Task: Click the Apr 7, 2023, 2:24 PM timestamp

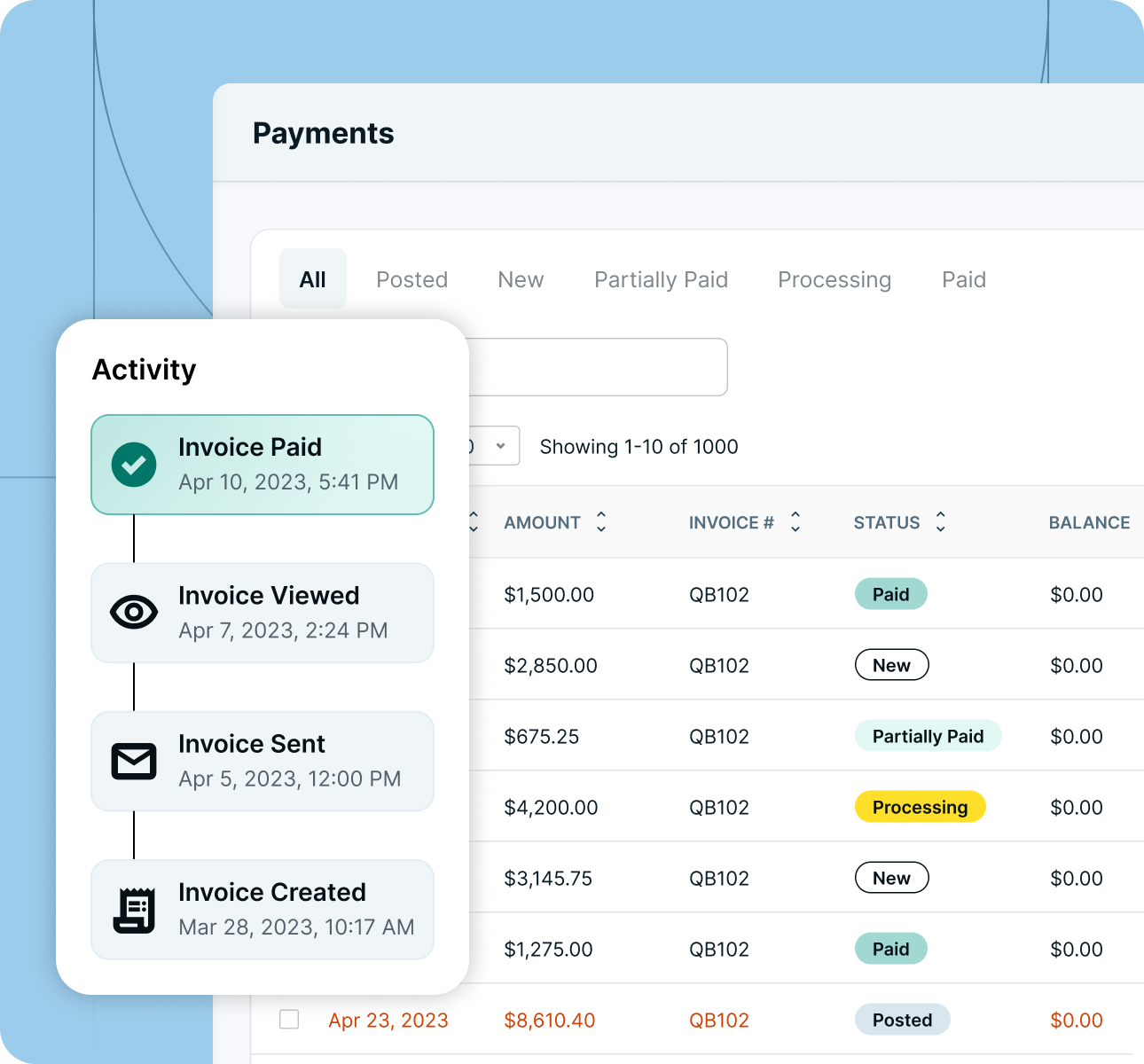Action: point(283,630)
